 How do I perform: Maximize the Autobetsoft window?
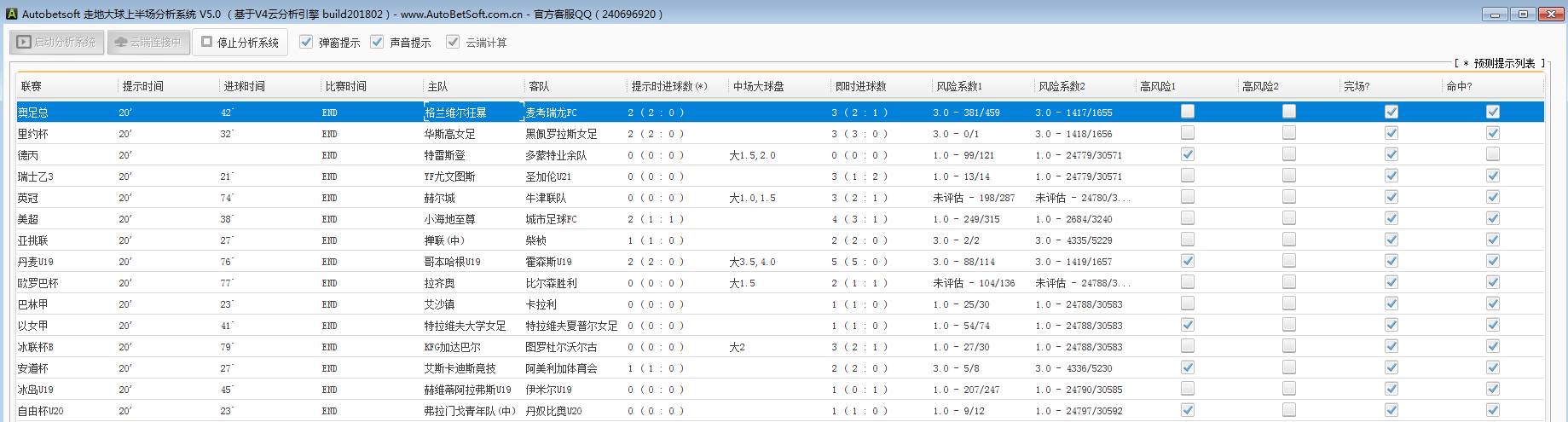pos(1522,14)
